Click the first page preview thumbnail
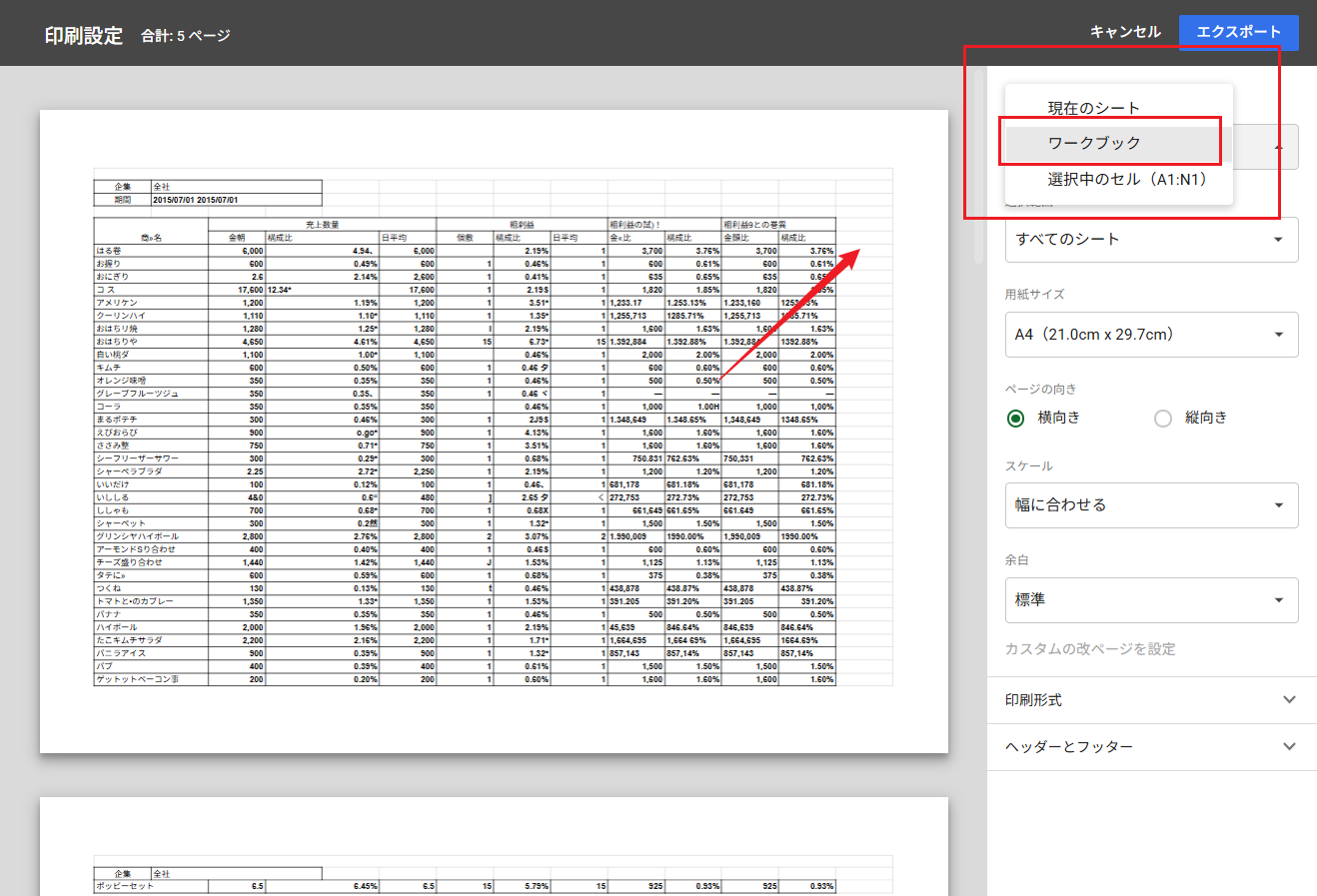The width and height of the screenshot is (1317, 896). pyautogui.click(x=494, y=432)
